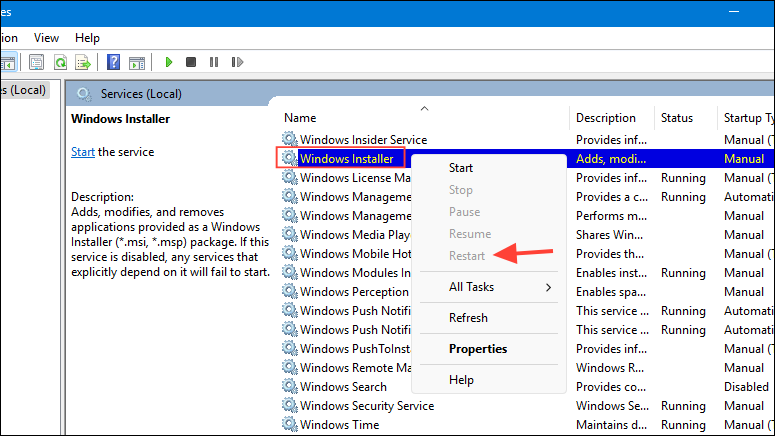This screenshot has width=775, height=436.
Task: Open Help via the blue question mark icon
Action: [113, 62]
